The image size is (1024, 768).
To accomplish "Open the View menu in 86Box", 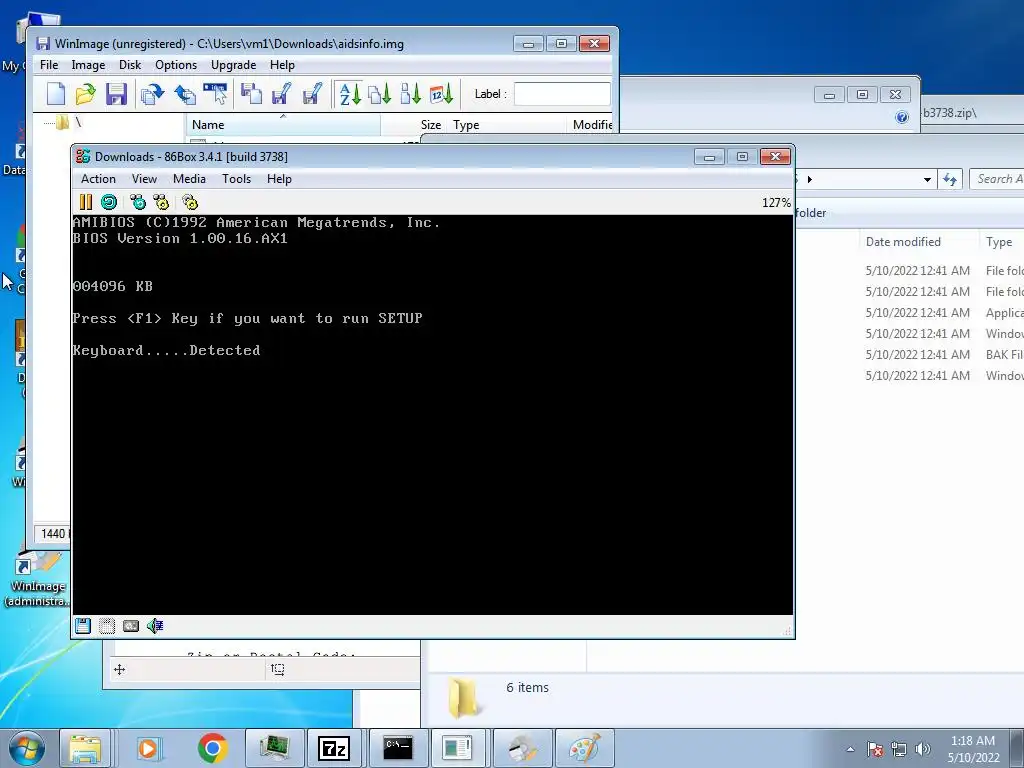I will (144, 179).
